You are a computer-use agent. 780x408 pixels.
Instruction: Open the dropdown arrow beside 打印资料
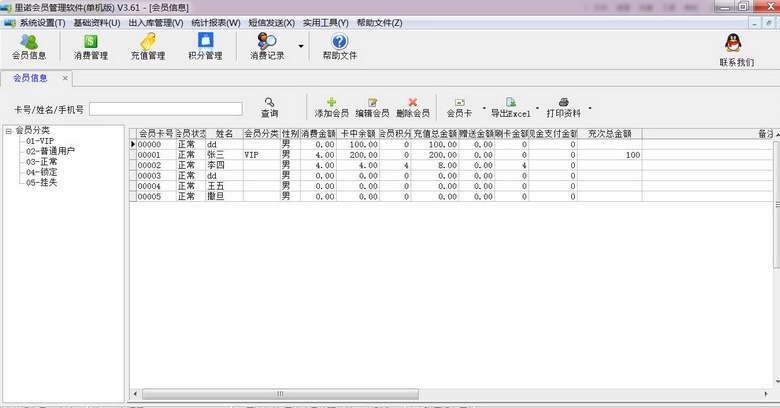point(590,107)
